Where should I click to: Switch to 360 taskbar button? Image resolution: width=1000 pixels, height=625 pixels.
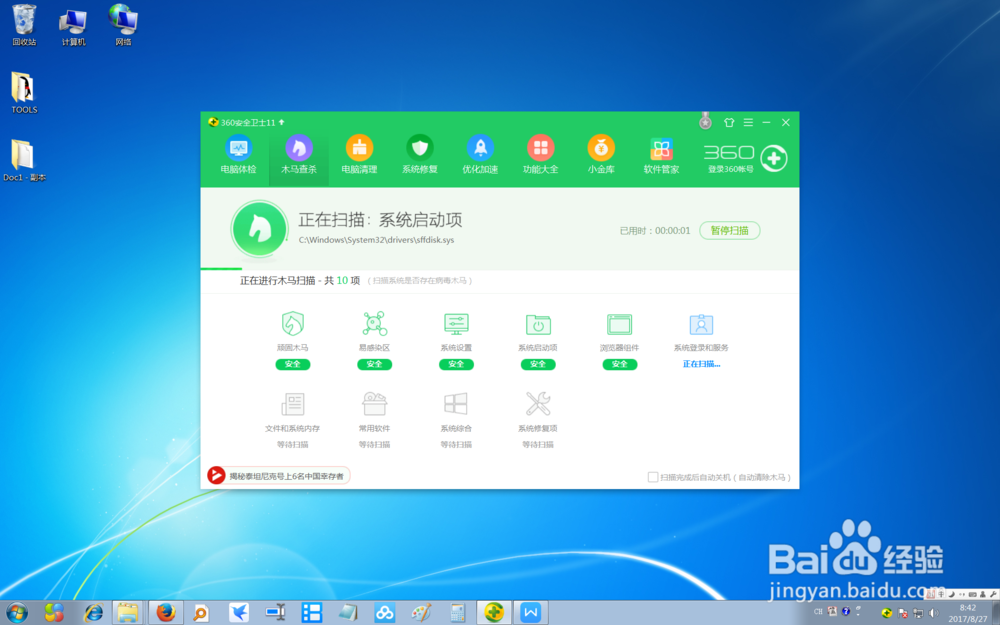pyautogui.click(x=494, y=613)
